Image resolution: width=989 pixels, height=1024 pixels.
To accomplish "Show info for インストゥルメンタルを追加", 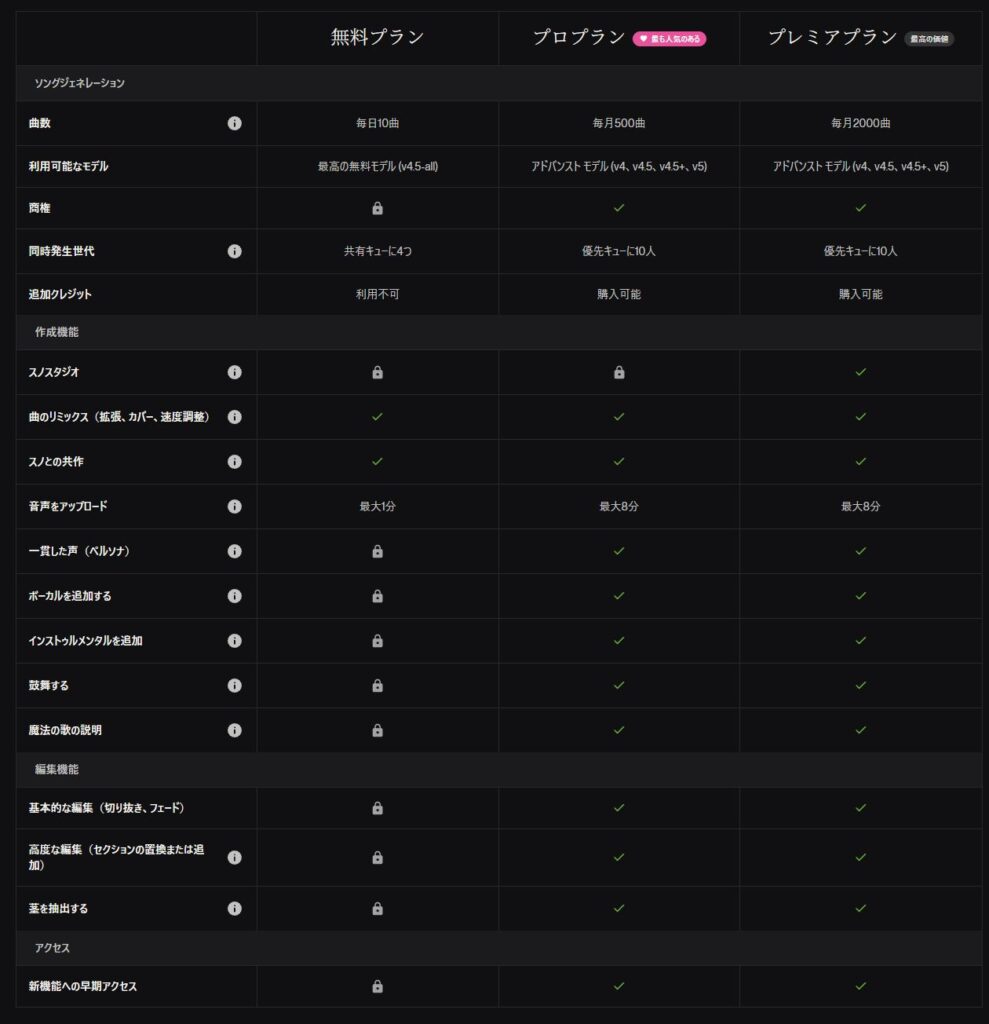I will (234, 640).
